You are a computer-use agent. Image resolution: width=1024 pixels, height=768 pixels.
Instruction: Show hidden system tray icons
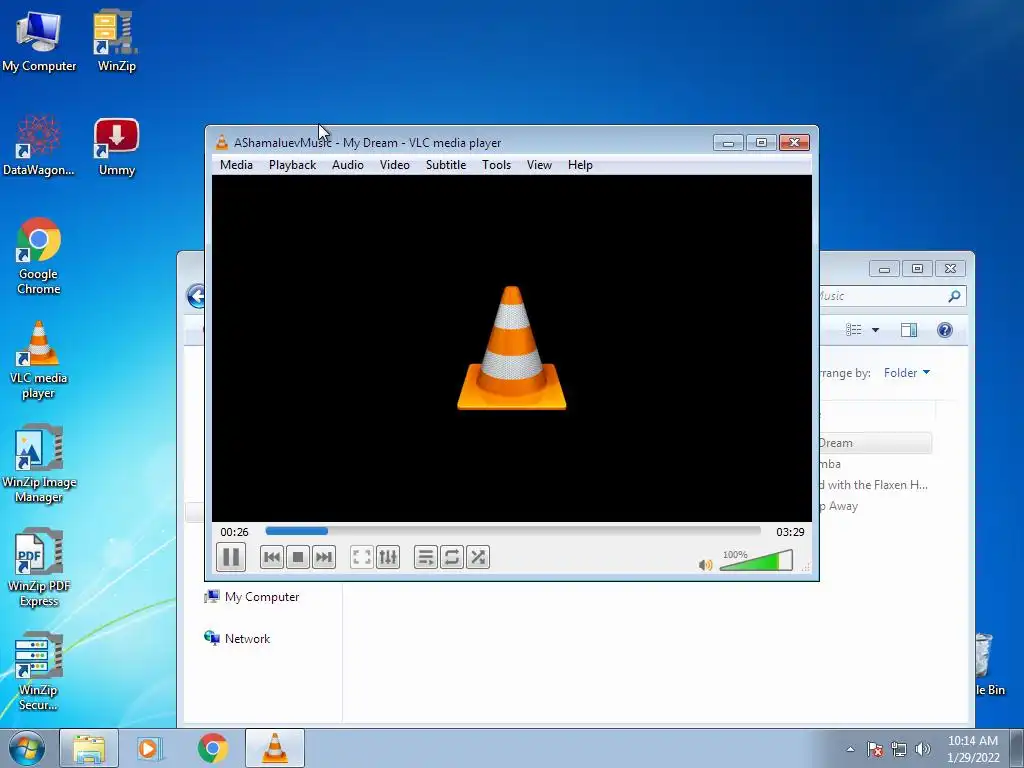point(850,749)
